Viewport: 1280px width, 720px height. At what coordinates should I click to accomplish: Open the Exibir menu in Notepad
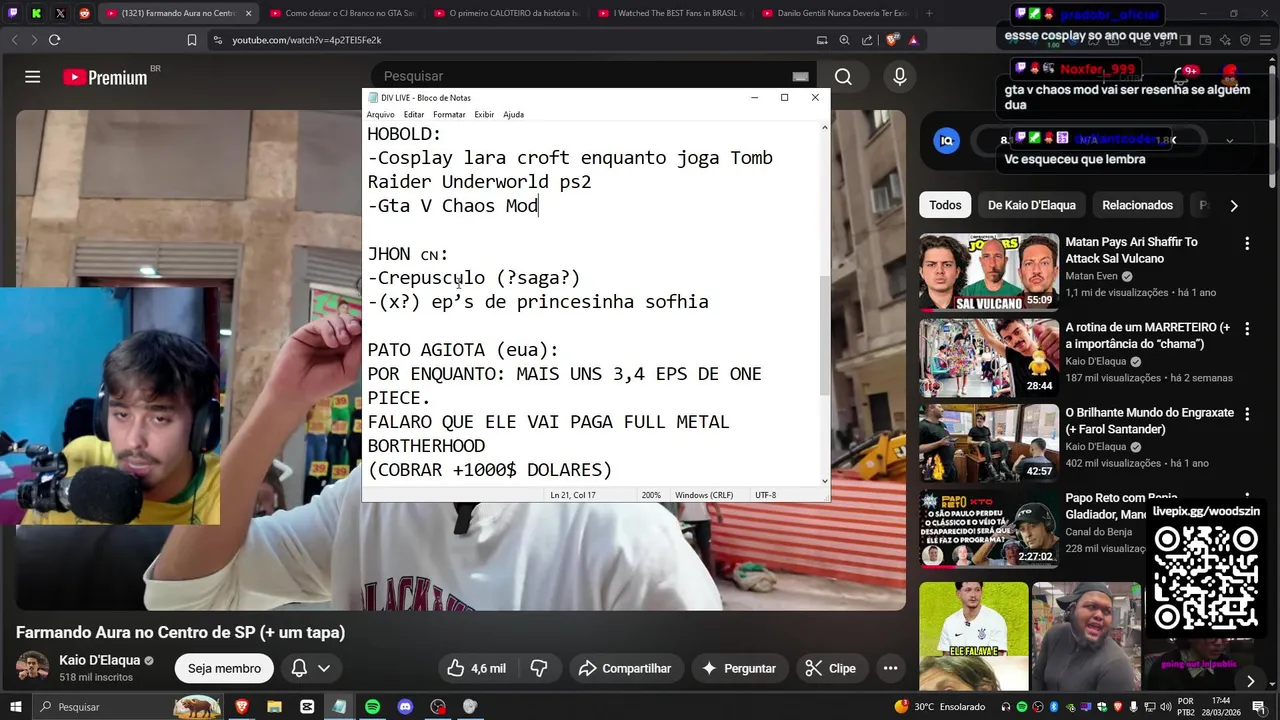484,115
